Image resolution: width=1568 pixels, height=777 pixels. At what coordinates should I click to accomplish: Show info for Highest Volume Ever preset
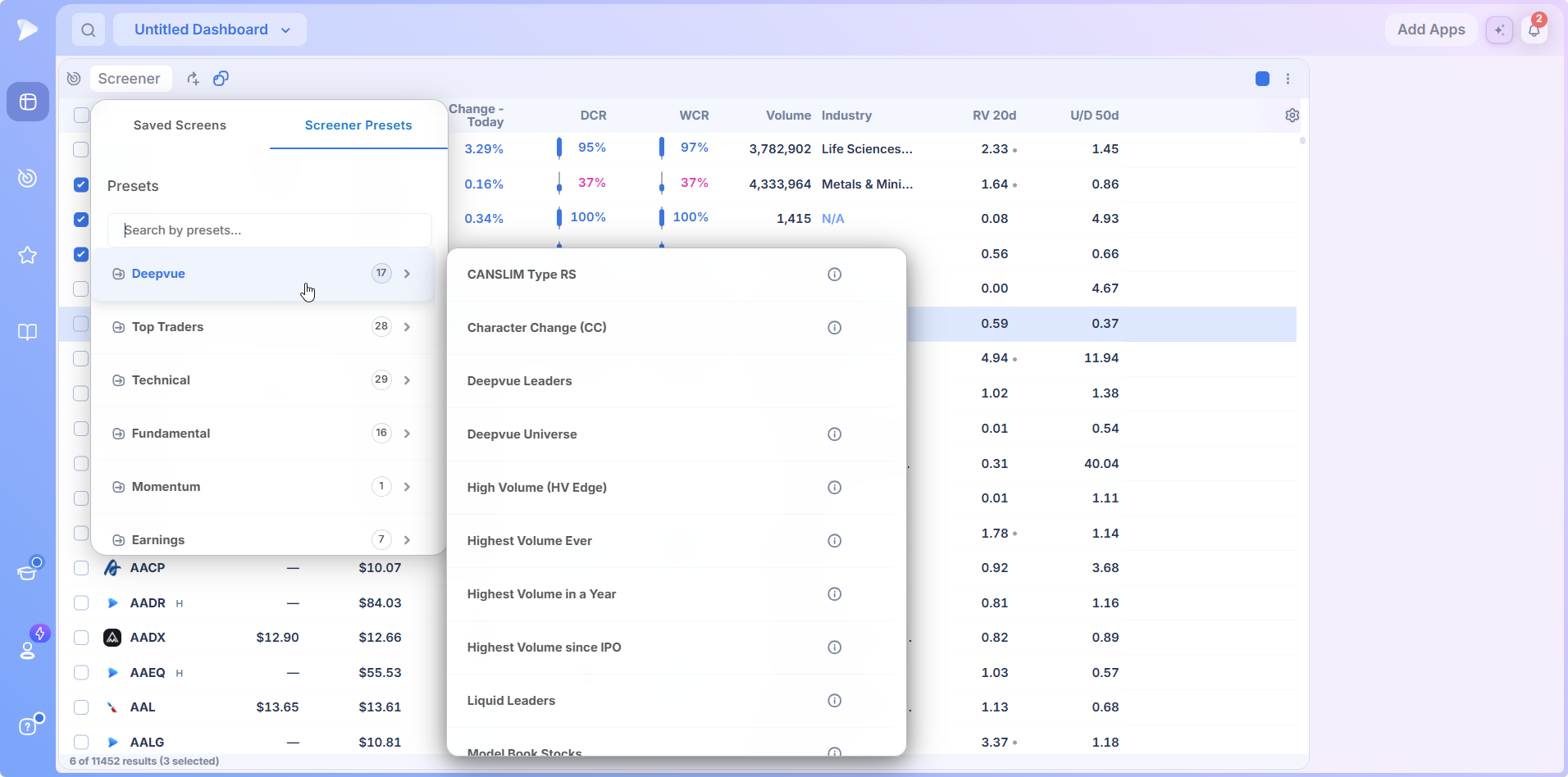pyautogui.click(x=834, y=541)
